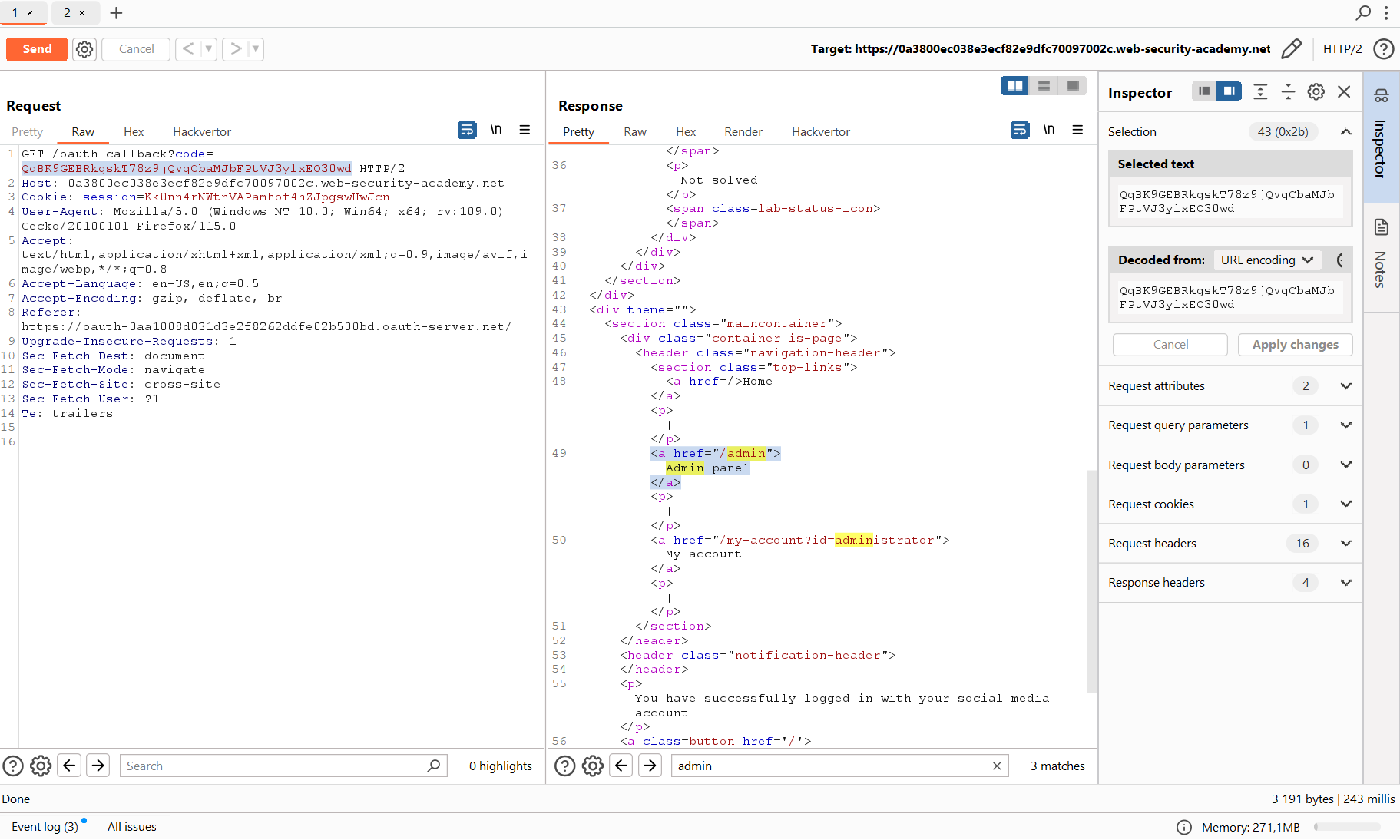Screen dimensions: 1400x840
Task: Select top-bottom split layout
Action: click(1044, 85)
